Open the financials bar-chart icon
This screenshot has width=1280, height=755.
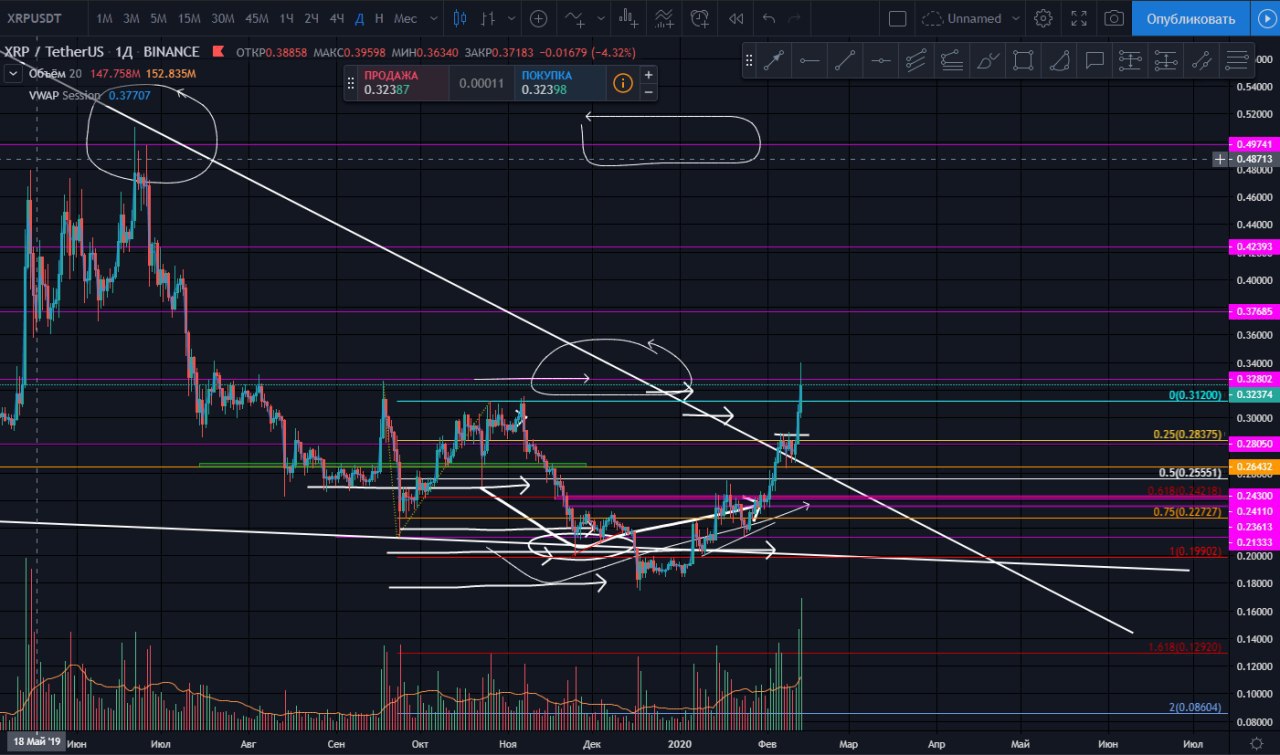pyautogui.click(x=628, y=18)
